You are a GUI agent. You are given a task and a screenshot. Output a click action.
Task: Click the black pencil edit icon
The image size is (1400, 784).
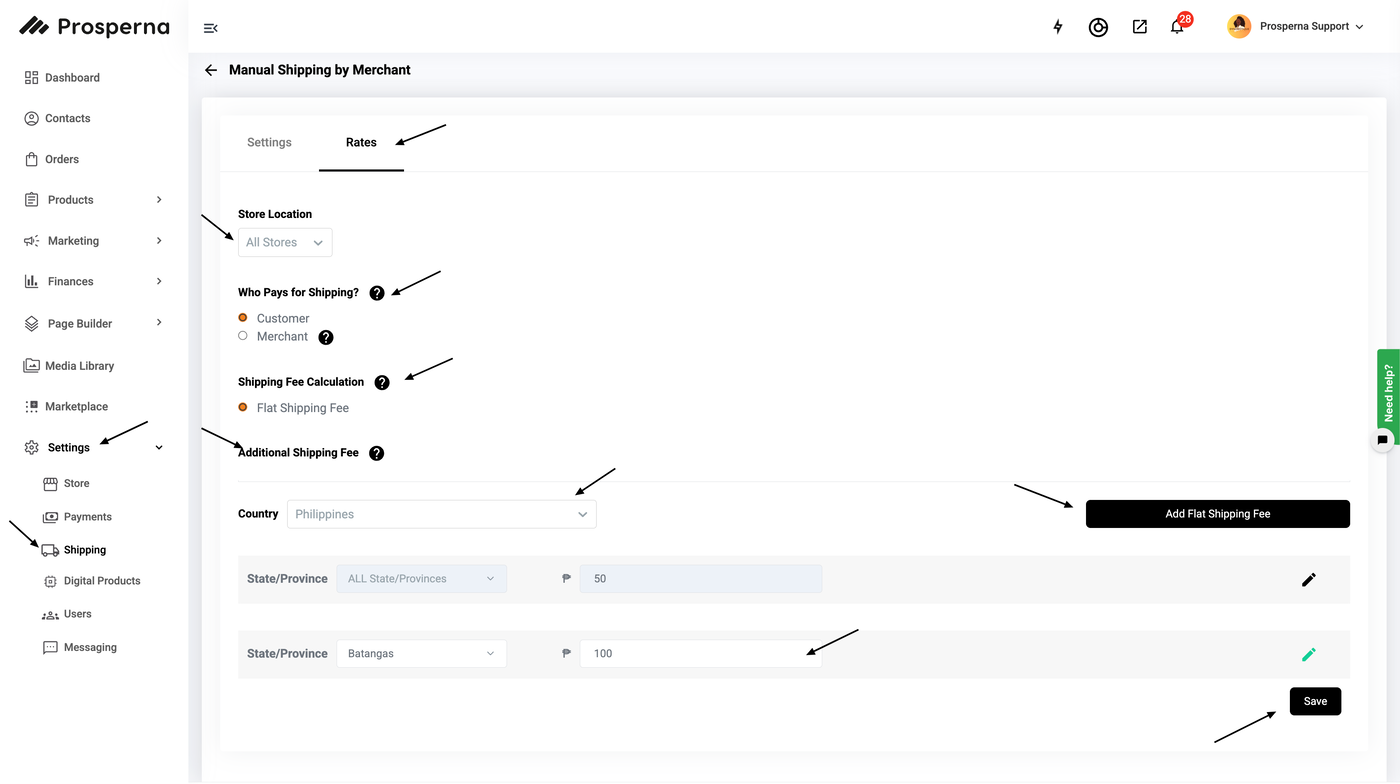pos(1308,579)
